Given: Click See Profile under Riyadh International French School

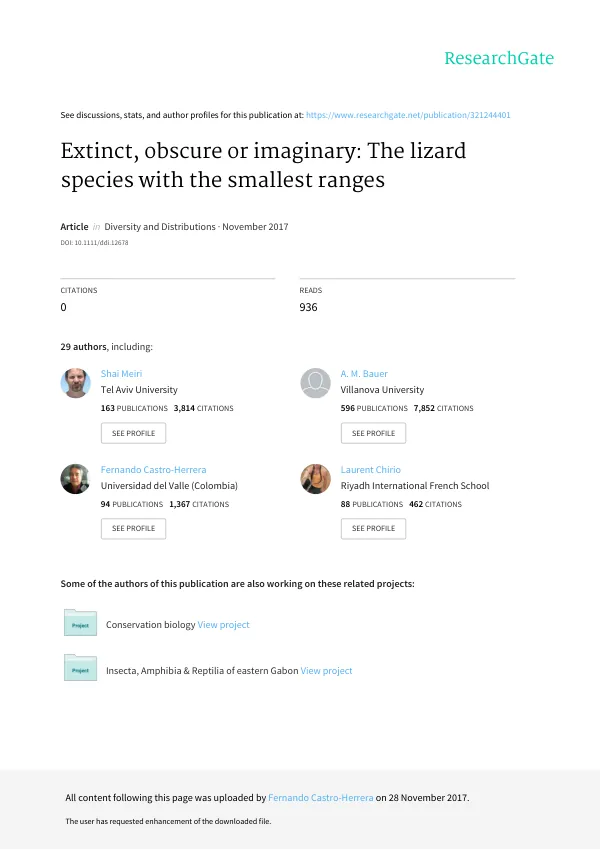Looking at the screenshot, I should coord(373,529).
